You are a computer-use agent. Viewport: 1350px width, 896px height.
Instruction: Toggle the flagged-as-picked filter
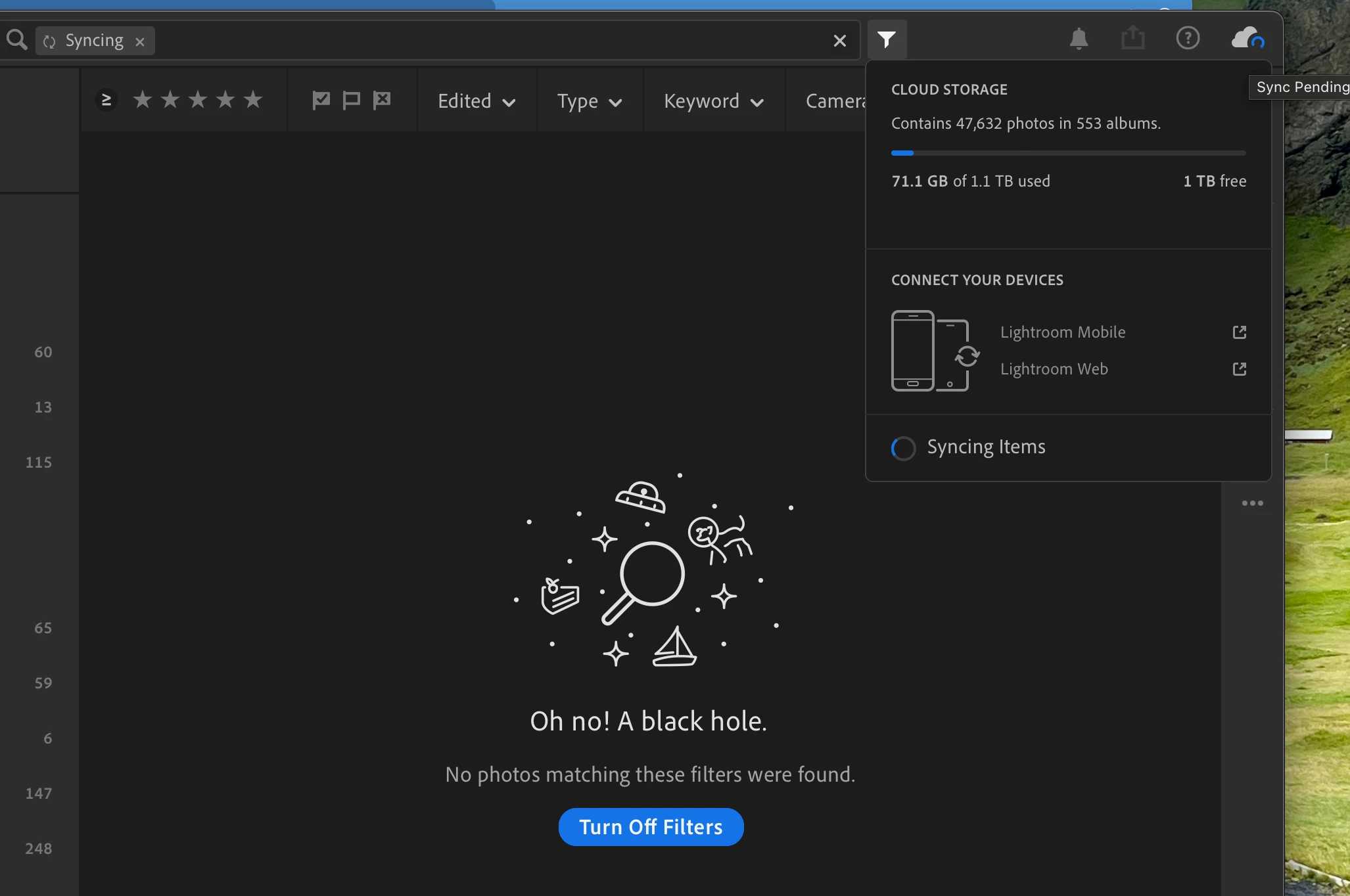point(321,101)
